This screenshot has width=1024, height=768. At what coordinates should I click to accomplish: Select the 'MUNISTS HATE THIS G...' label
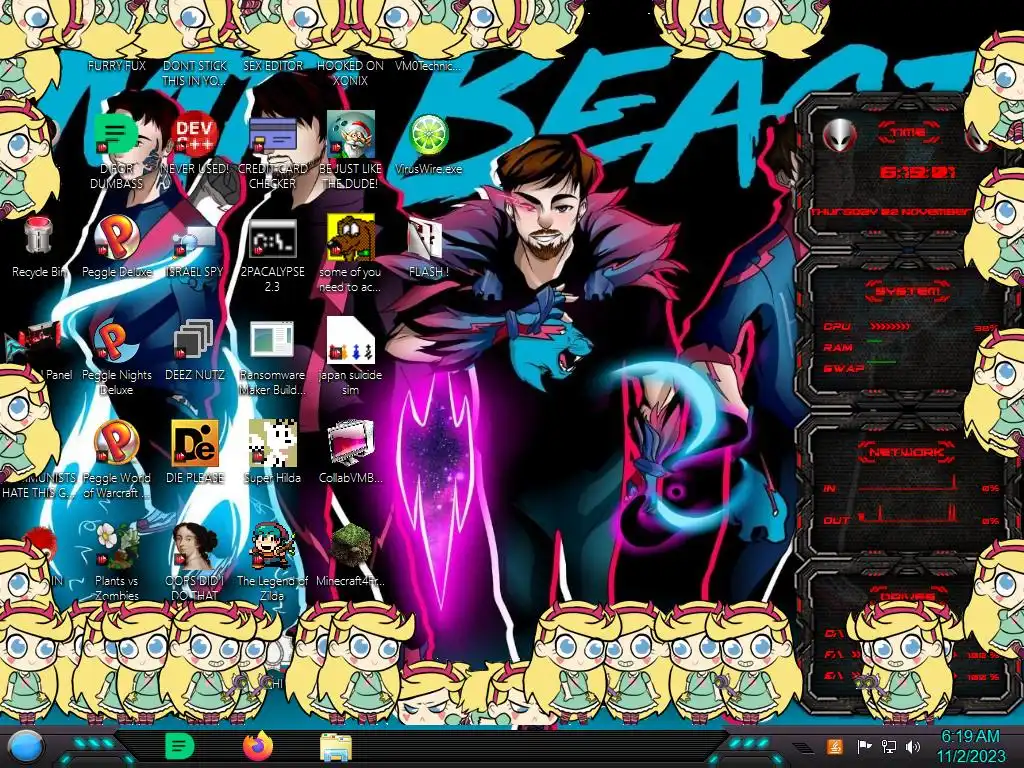[39, 485]
